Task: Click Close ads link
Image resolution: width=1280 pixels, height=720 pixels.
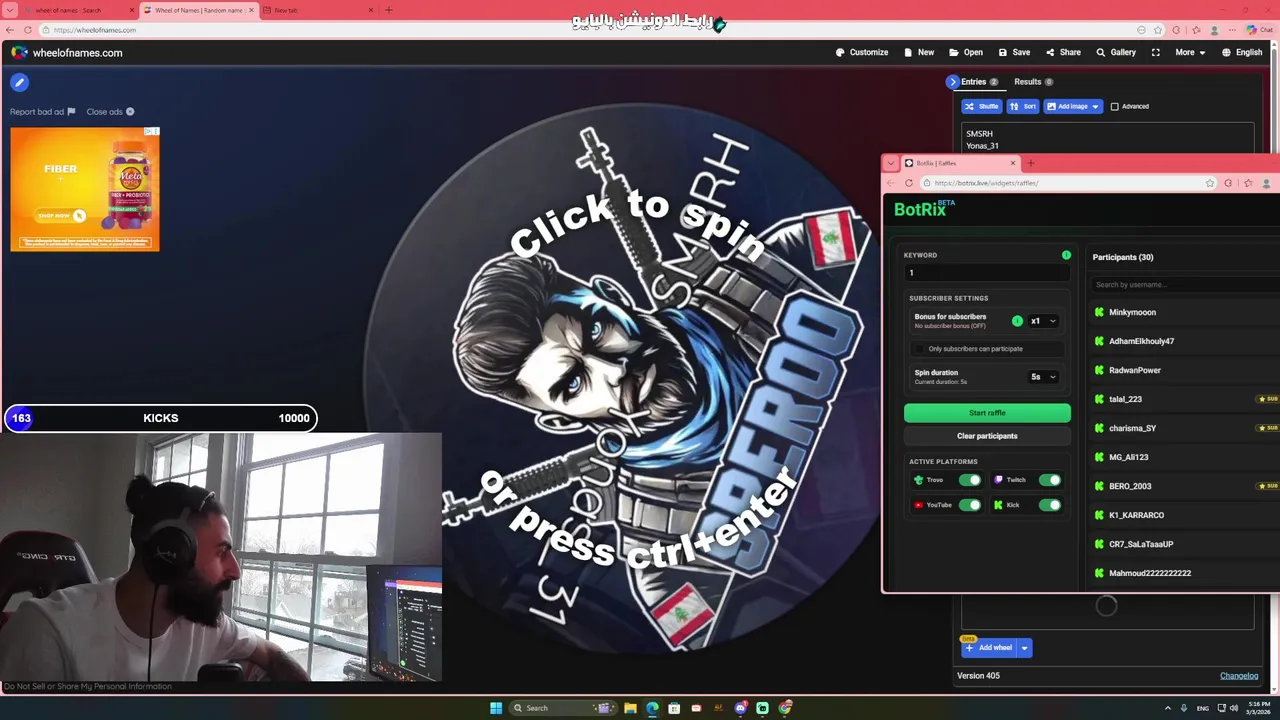Action: tap(110, 111)
